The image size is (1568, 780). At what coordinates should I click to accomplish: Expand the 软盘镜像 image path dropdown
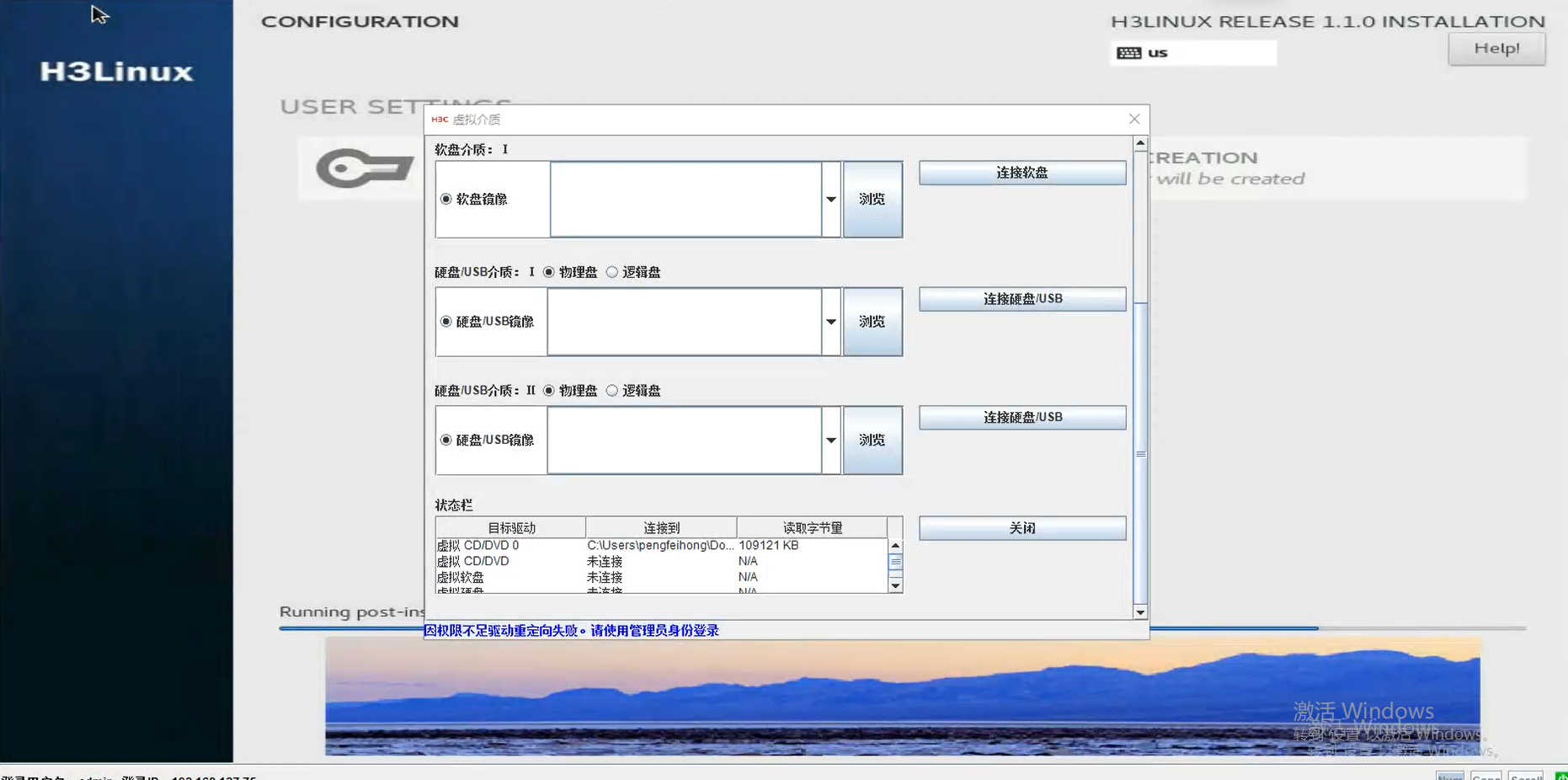tap(831, 200)
